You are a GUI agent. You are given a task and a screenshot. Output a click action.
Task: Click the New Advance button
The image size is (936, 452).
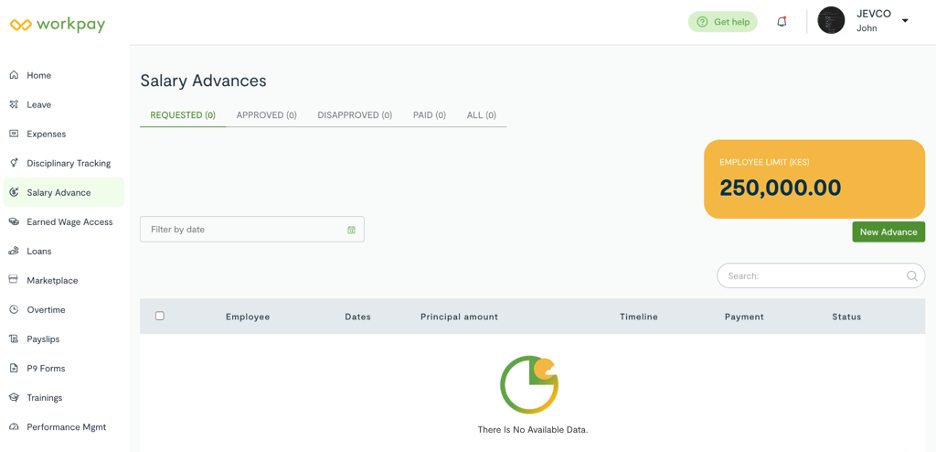[888, 232]
